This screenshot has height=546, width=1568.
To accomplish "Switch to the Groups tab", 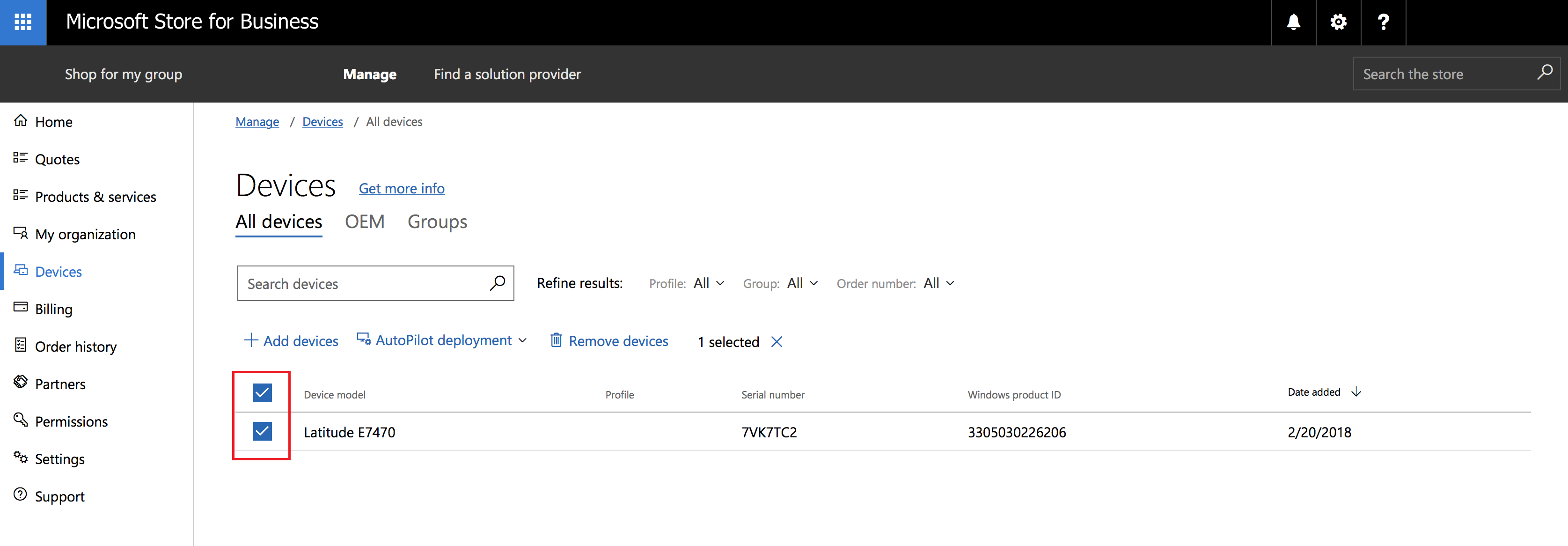I will point(437,221).
